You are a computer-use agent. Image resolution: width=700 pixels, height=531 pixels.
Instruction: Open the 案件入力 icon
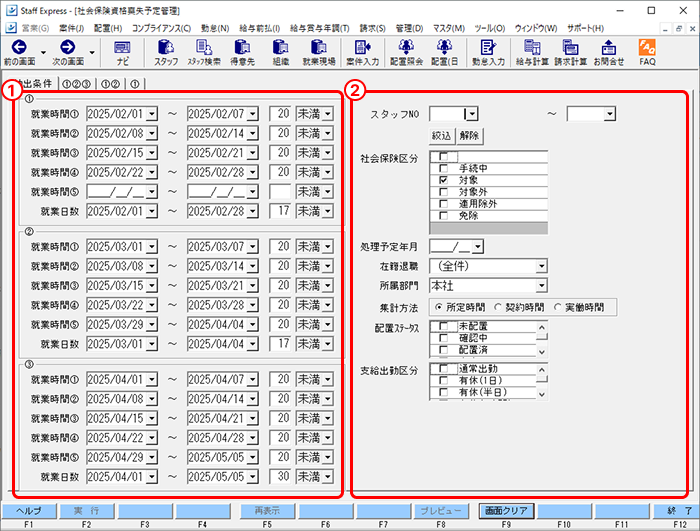click(362, 53)
